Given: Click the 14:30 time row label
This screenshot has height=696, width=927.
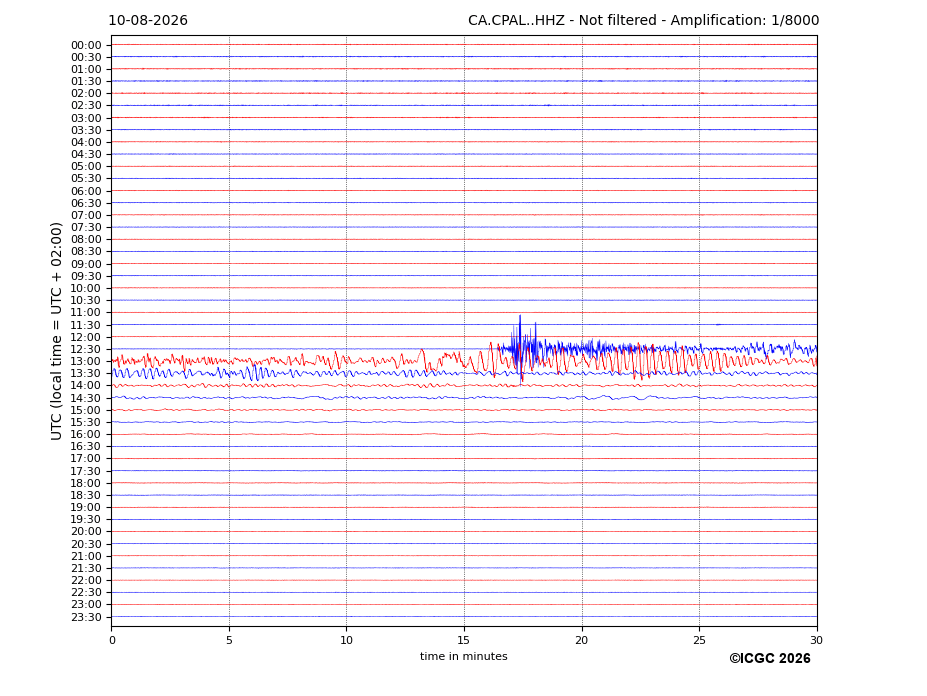Looking at the screenshot, I should [x=86, y=399].
